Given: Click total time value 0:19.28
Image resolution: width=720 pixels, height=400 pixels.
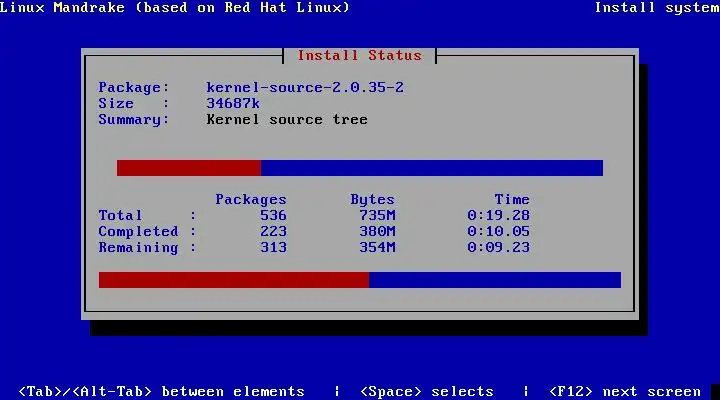Looking at the screenshot, I should 498,215.
